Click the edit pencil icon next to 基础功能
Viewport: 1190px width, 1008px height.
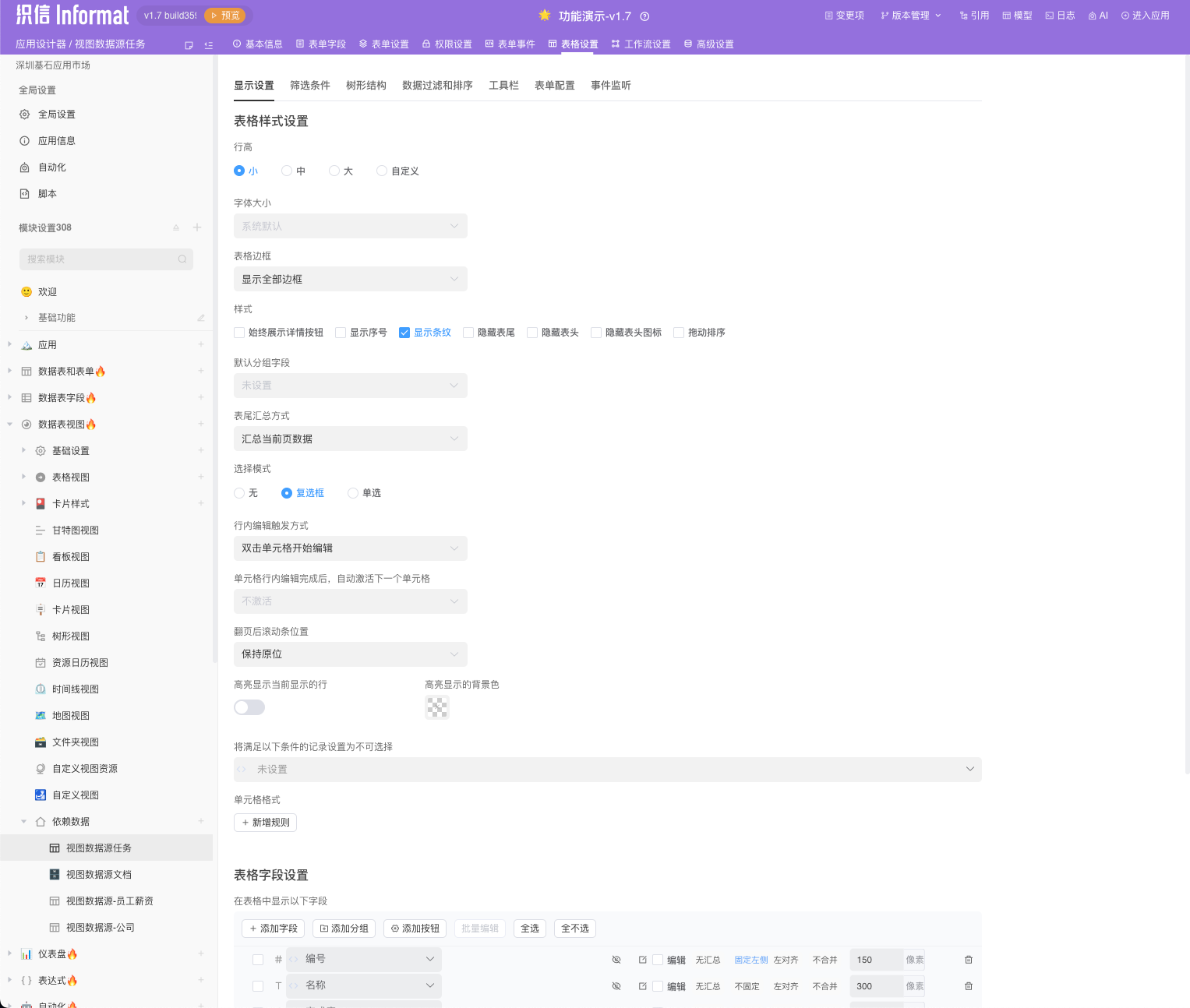tap(200, 318)
